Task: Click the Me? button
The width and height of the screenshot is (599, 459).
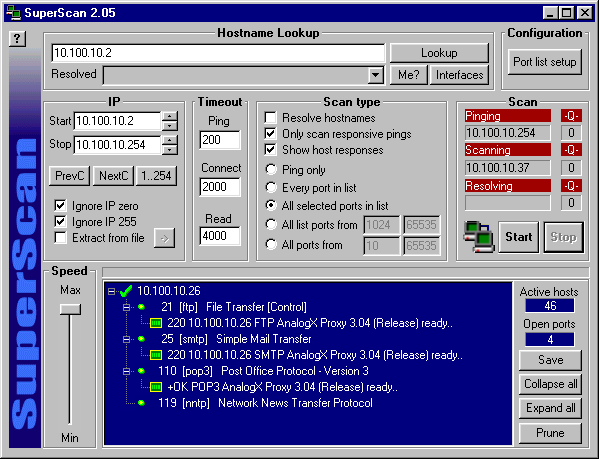Action: pyautogui.click(x=408, y=75)
